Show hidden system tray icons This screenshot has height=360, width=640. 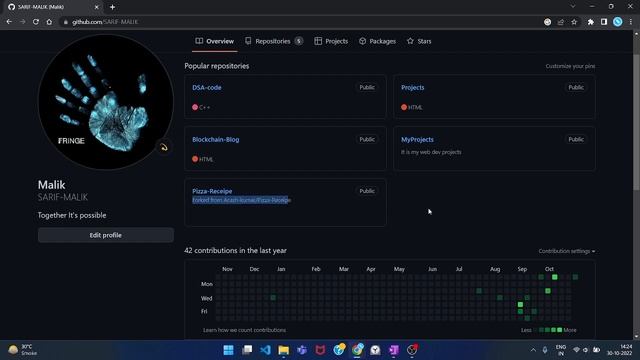533,350
